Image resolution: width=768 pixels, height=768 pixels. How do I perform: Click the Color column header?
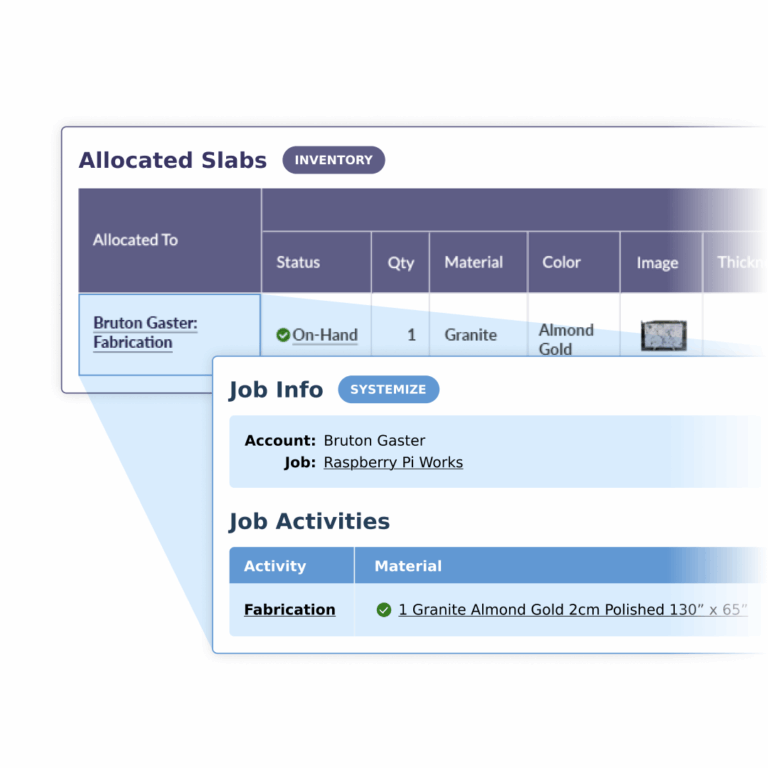pyautogui.click(x=574, y=263)
